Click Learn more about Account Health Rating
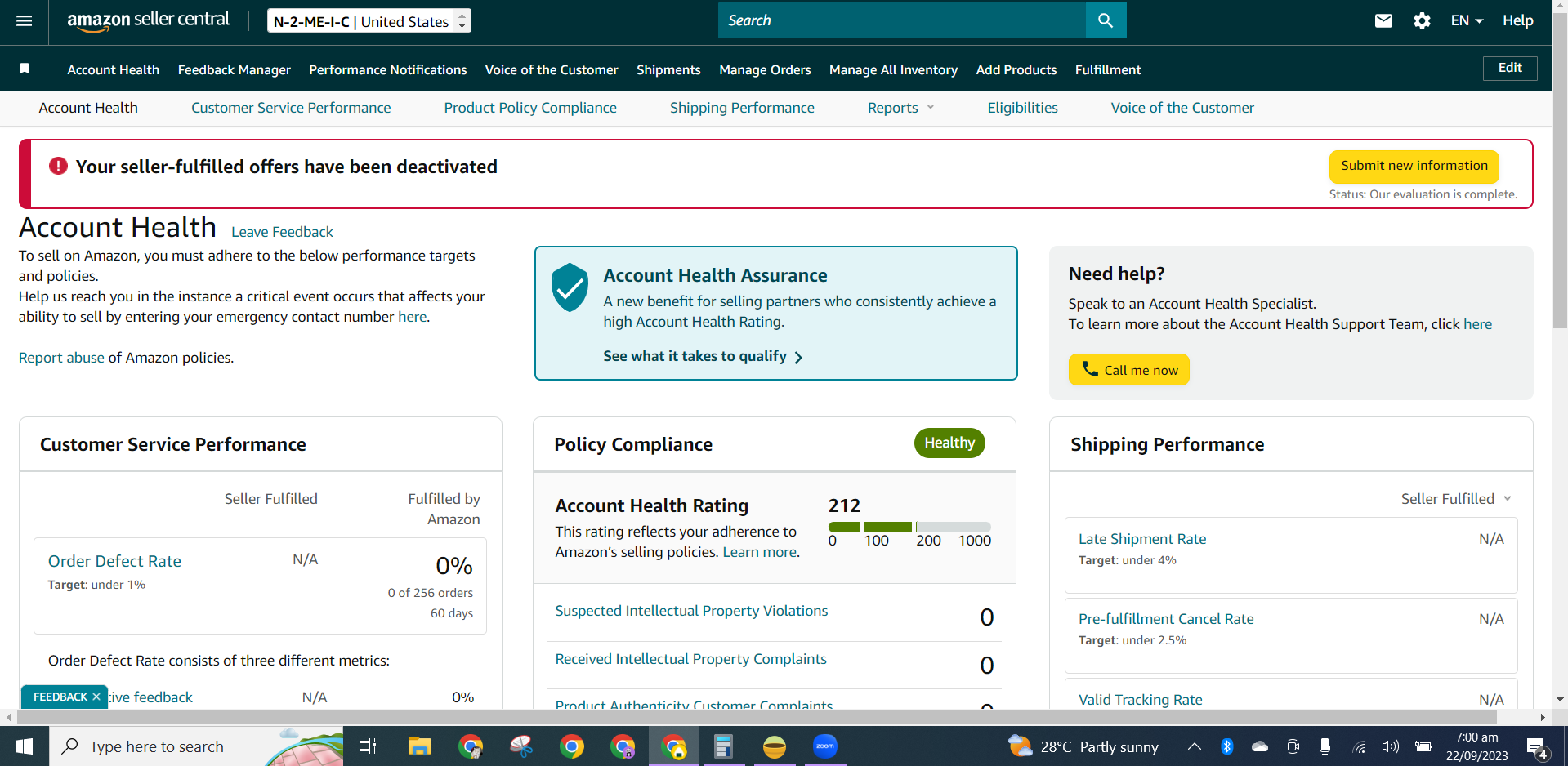The width and height of the screenshot is (1568, 766). pos(761,552)
